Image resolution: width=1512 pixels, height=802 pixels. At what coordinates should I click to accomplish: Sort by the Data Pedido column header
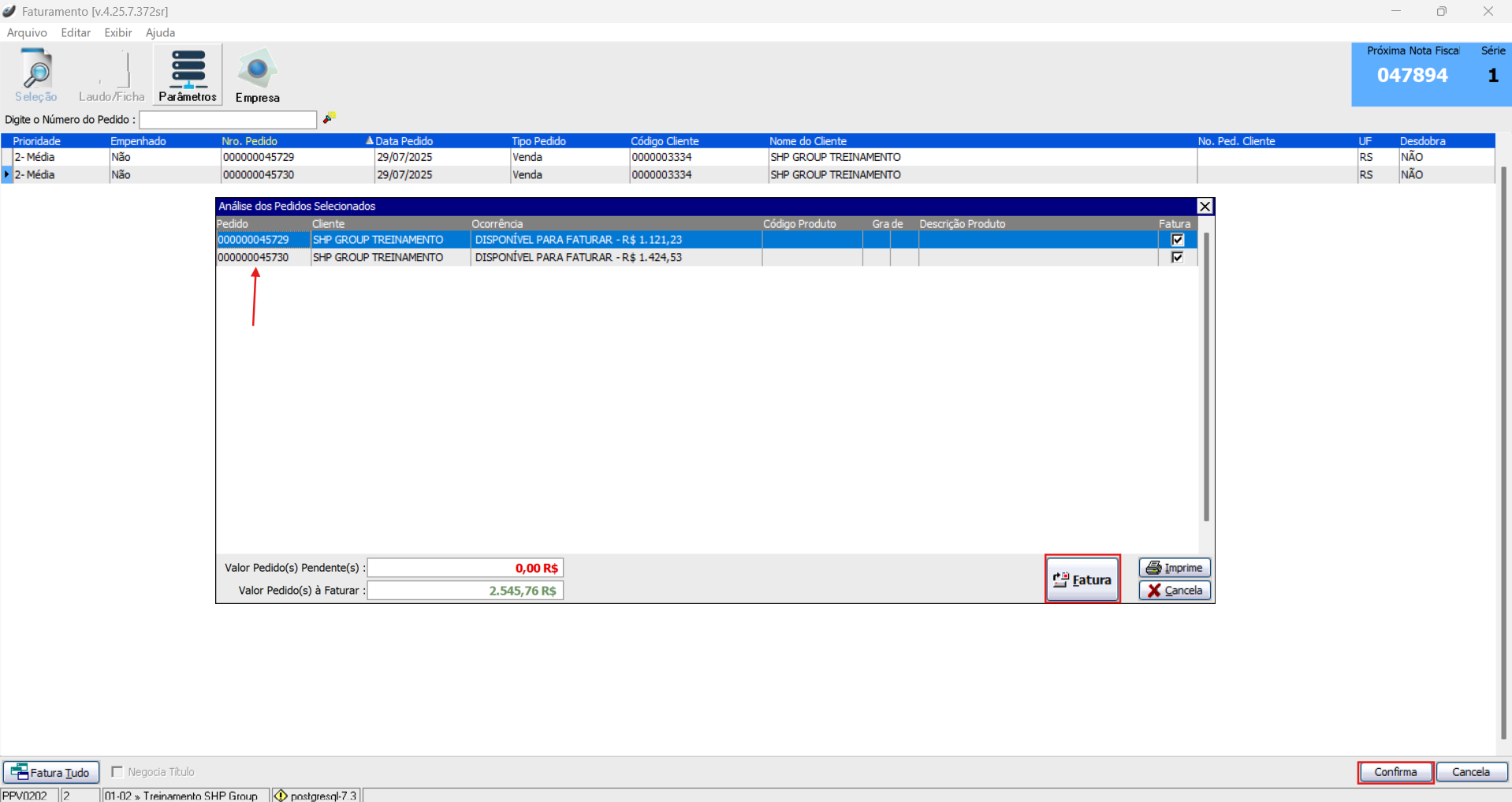coord(404,141)
